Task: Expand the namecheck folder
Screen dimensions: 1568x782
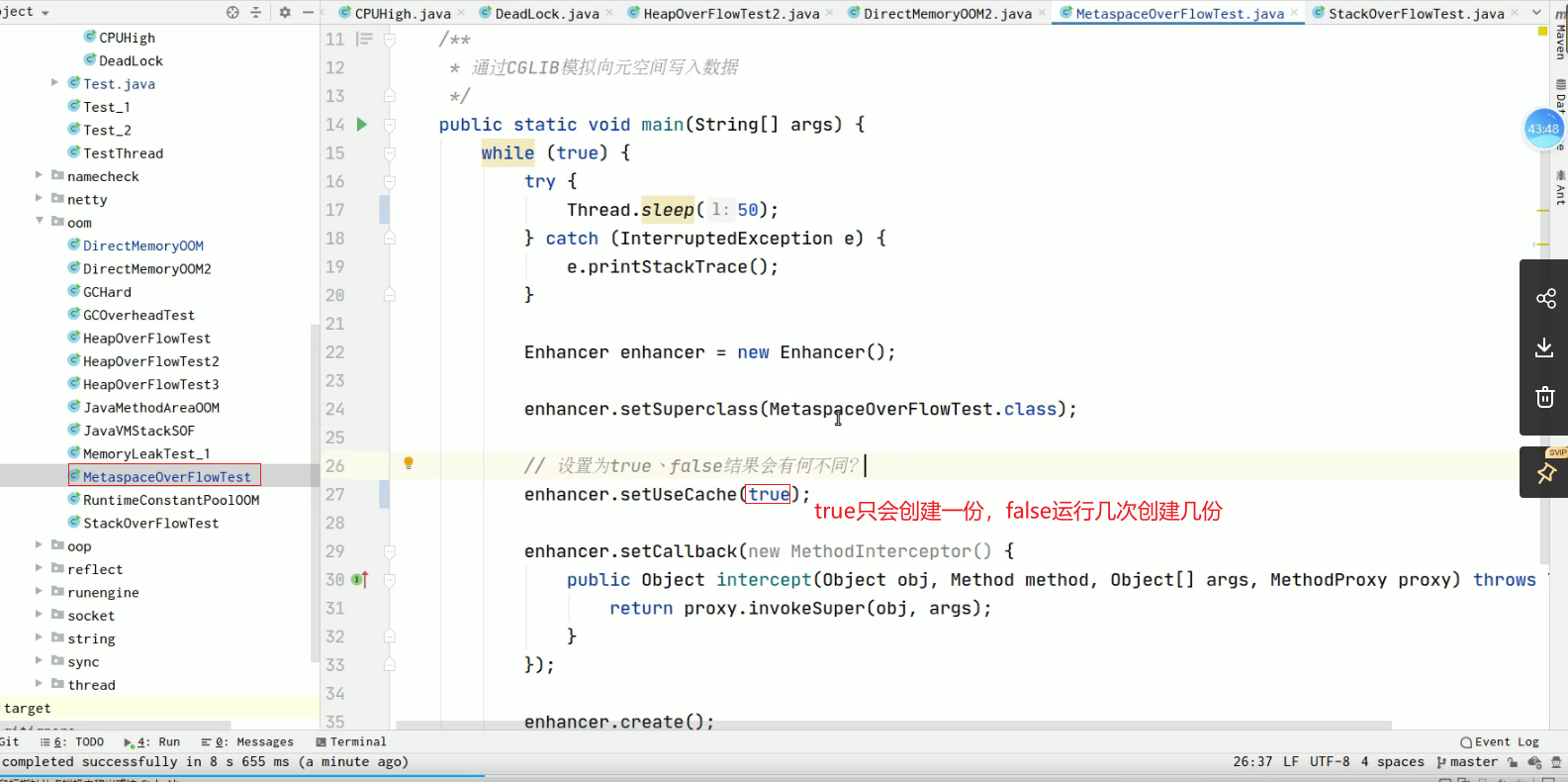Action: coord(40,175)
